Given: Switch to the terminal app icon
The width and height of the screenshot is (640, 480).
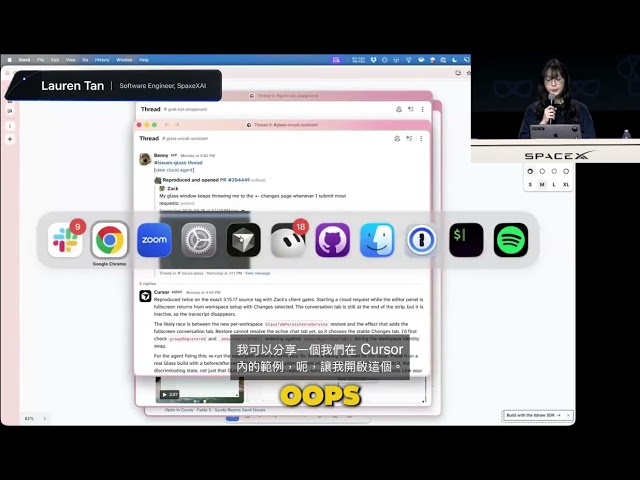Looking at the screenshot, I should click(x=466, y=240).
